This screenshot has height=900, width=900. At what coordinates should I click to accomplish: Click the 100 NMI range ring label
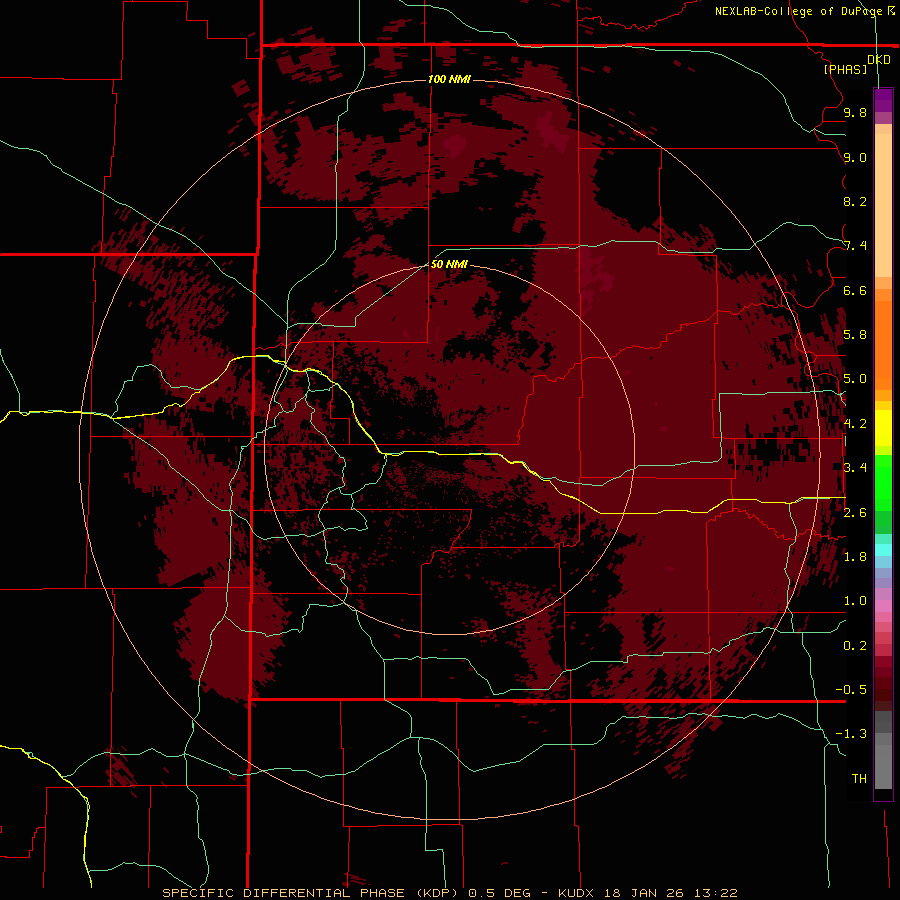click(x=449, y=79)
